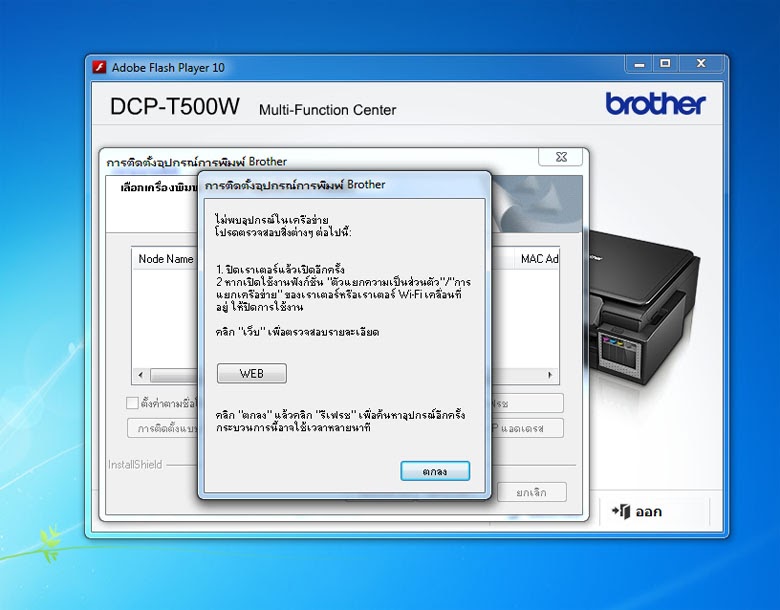The height and width of the screenshot is (610, 780).
Task: Click the scroll right arrow in the node list
Action: point(550,375)
